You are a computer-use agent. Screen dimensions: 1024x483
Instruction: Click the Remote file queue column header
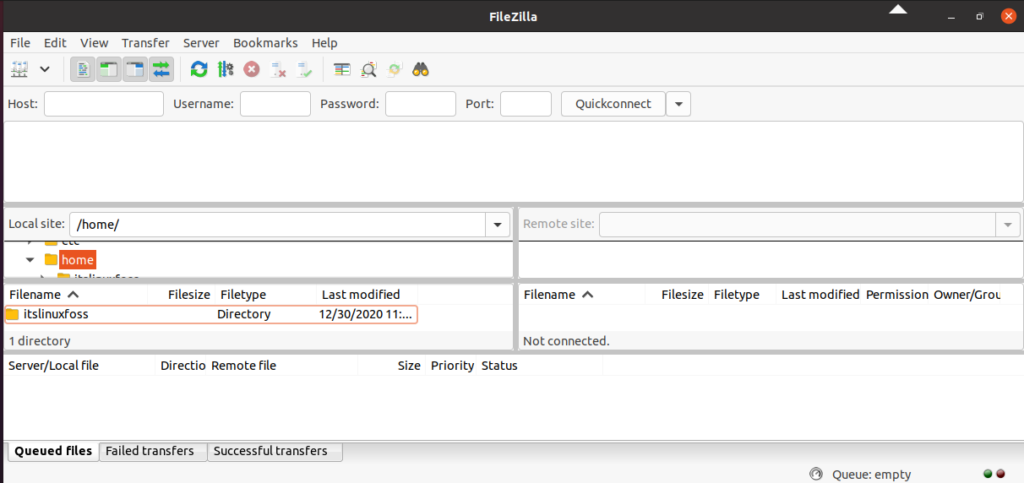coord(283,366)
